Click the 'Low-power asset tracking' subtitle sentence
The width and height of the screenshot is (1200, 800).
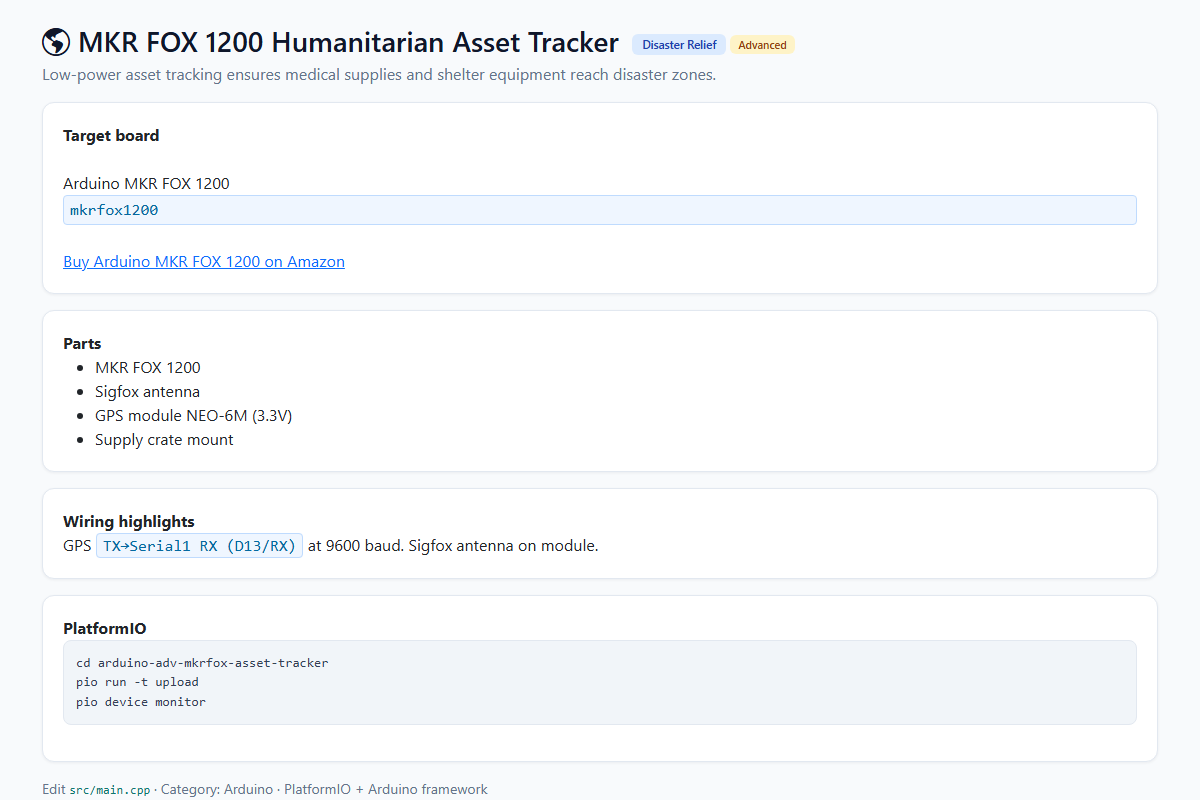click(379, 75)
